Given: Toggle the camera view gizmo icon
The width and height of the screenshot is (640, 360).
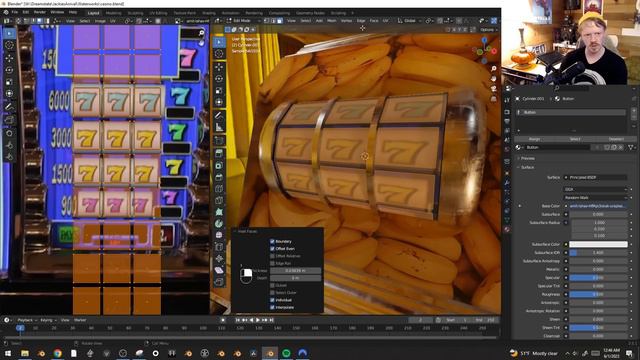Looking at the screenshot, I should point(493,89).
